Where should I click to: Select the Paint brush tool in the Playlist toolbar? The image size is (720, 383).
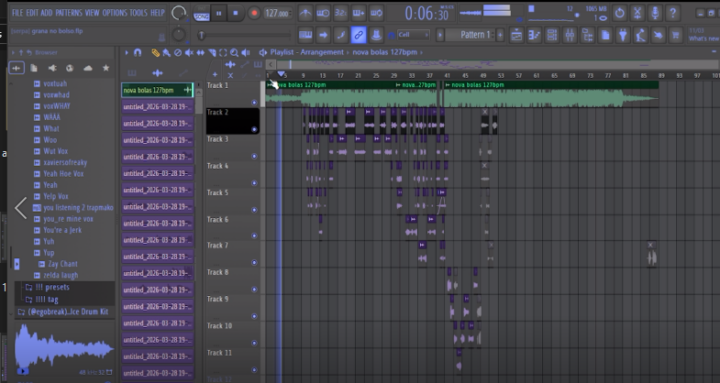(x=166, y=53)
